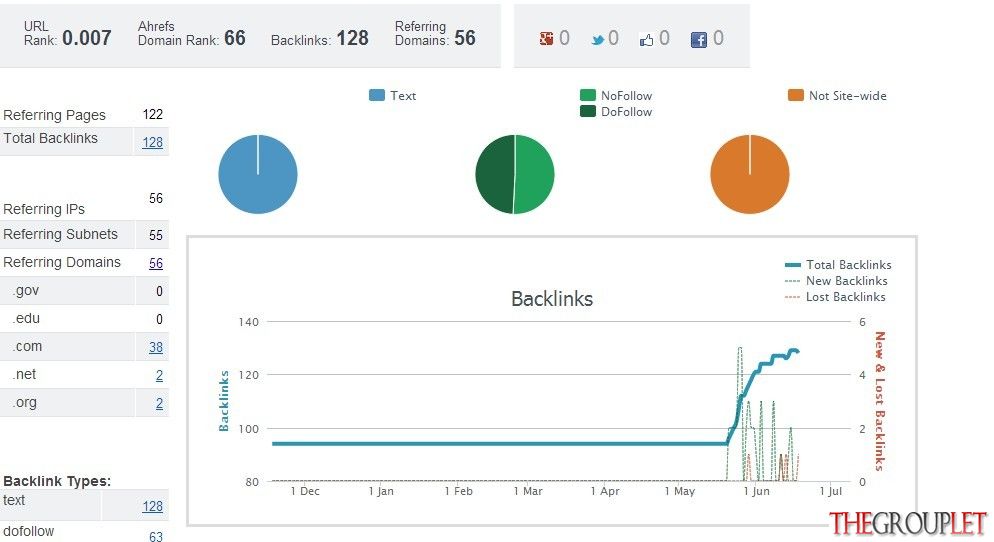
Task: Click the 1 Mar x-axis label
Action: [528, 491]
